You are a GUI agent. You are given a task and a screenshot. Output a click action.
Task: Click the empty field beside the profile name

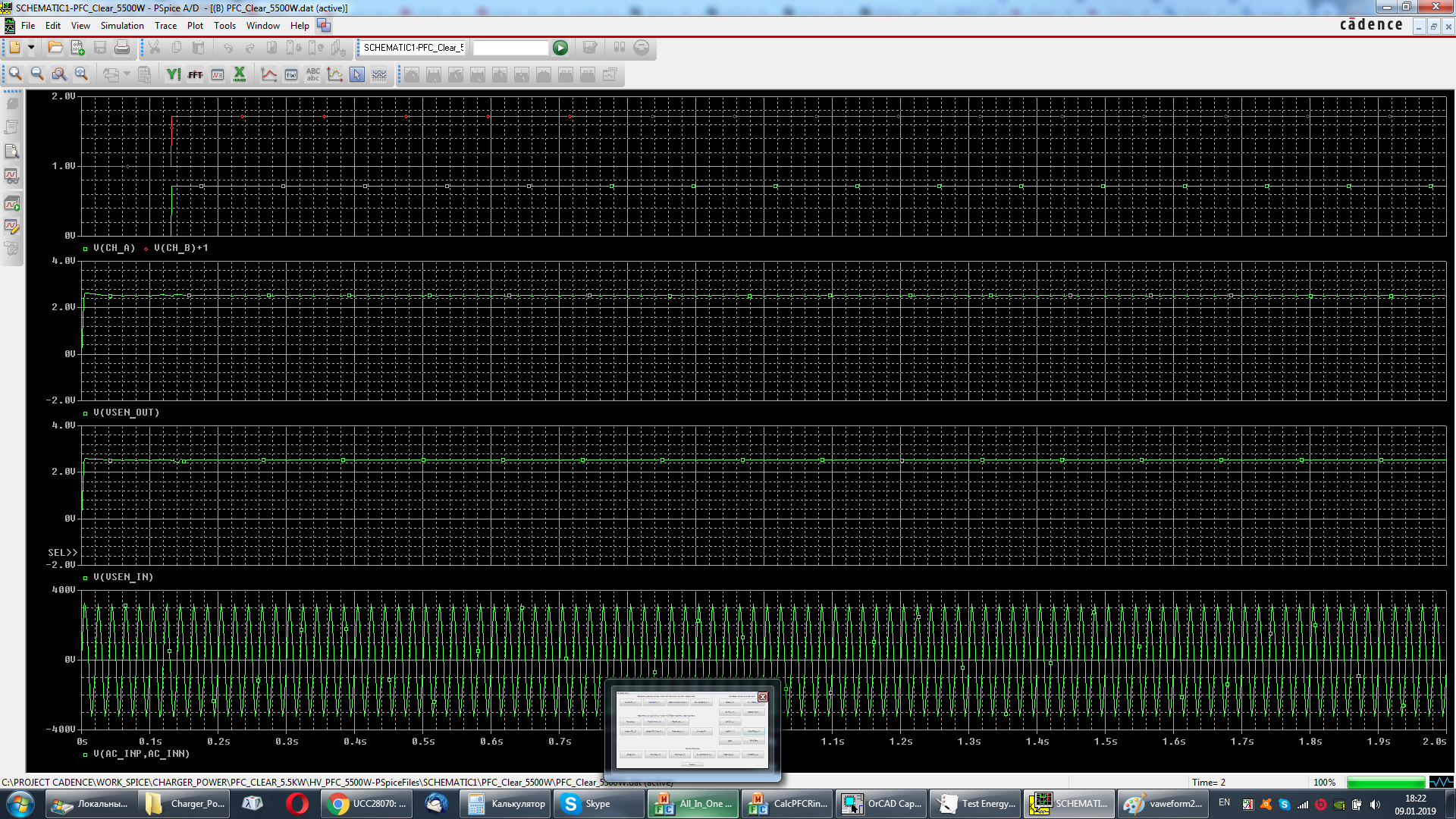510,48
